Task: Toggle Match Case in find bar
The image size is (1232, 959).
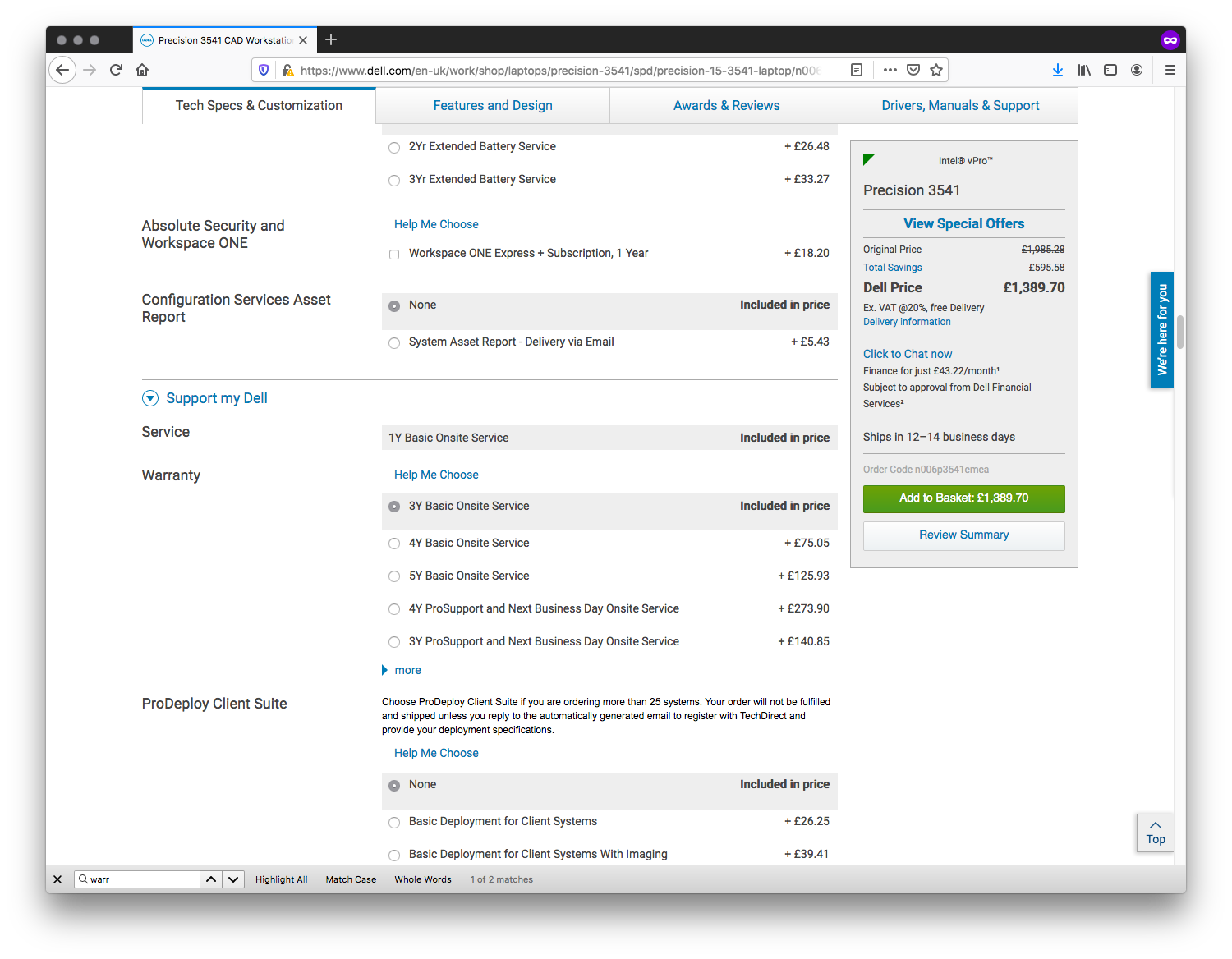Action: [x=351, y=879]
